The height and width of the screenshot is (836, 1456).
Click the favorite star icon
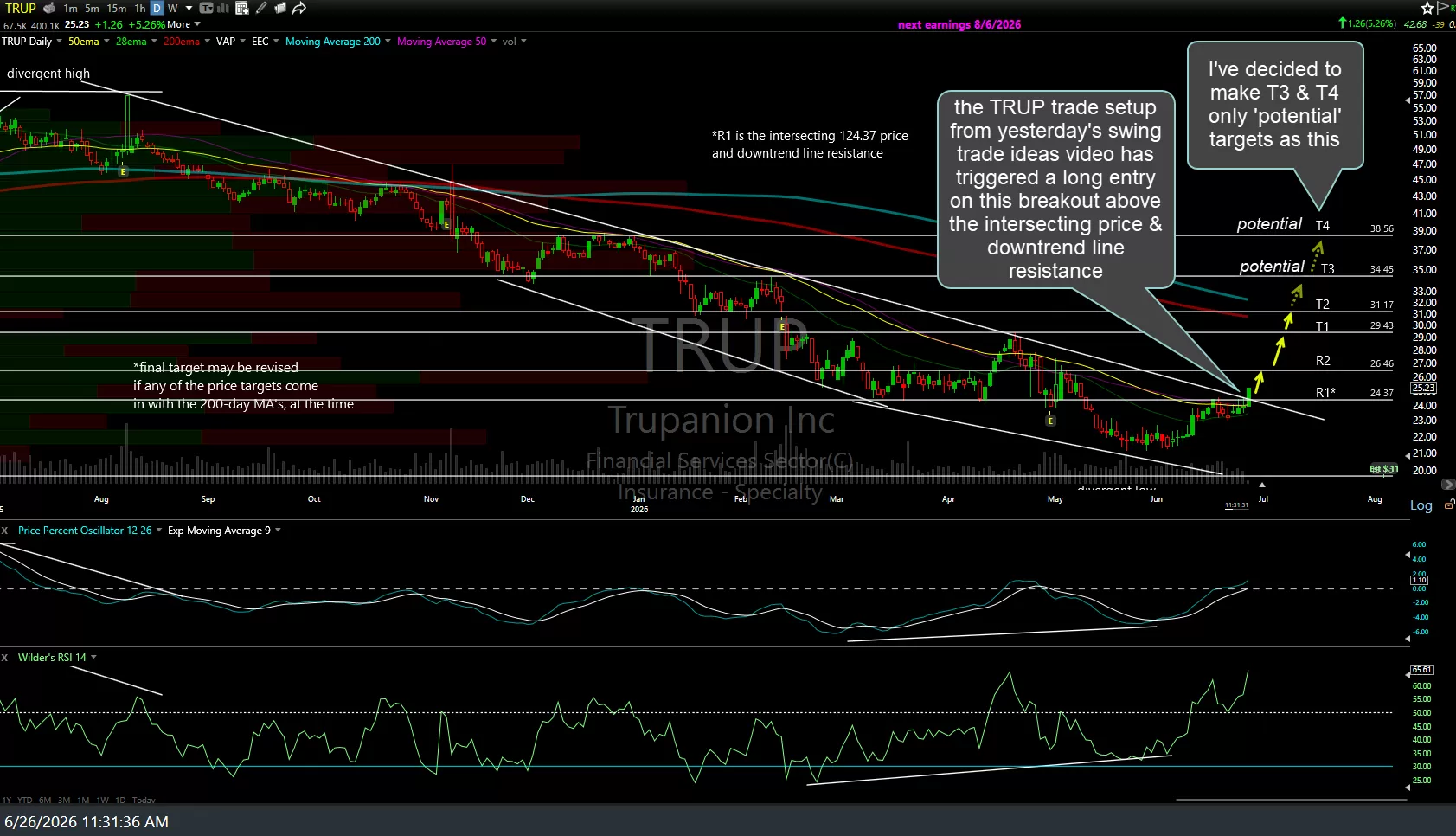[1427, 8]
